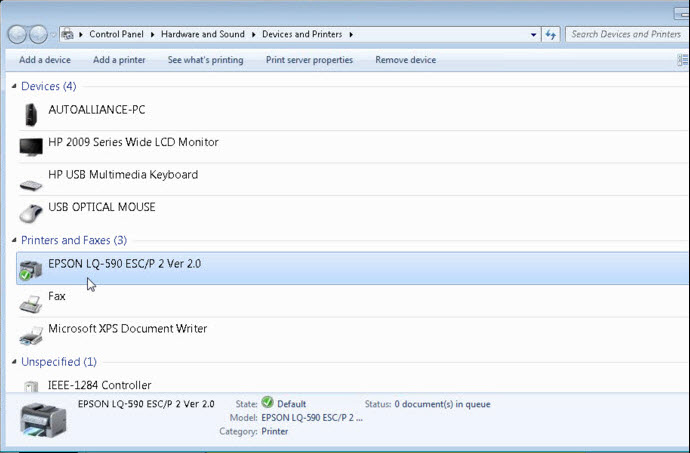Click the Back navigation arrow button
690x453 pixels.
tap(17, 34)
